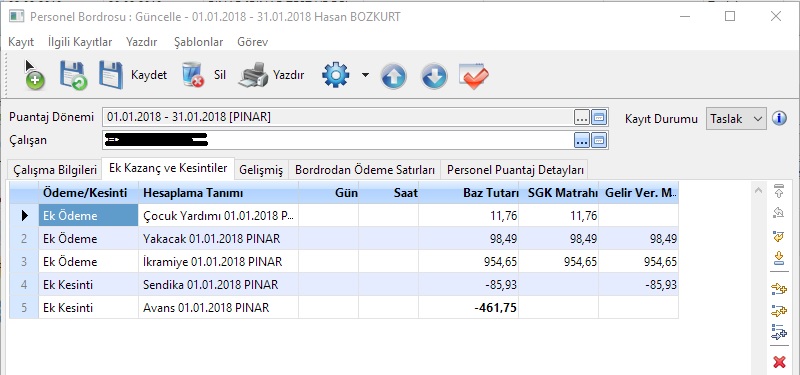Click the -85,93 Gelir Ver. value
This screenshot has height=375, width=800.
[661, 285]
